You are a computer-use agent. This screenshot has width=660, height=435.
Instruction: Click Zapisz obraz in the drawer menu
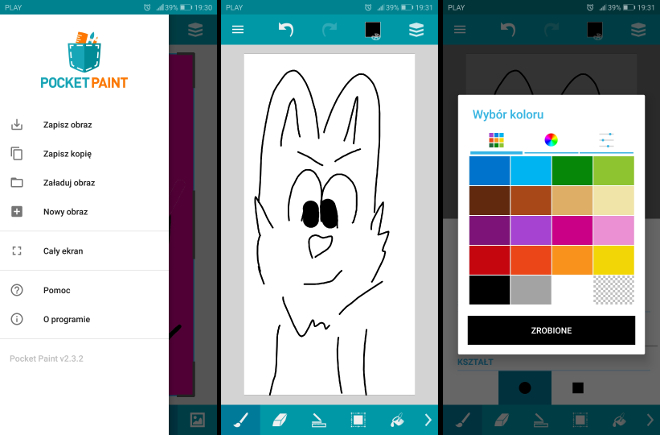[x=68, y=125]
